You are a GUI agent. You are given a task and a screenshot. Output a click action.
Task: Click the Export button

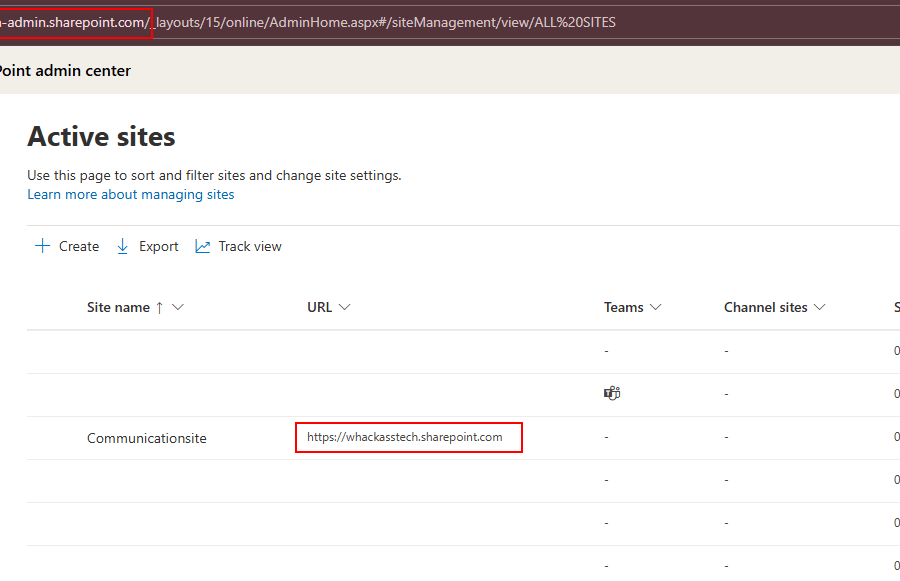pyautogui.click(x=148, y=246)
